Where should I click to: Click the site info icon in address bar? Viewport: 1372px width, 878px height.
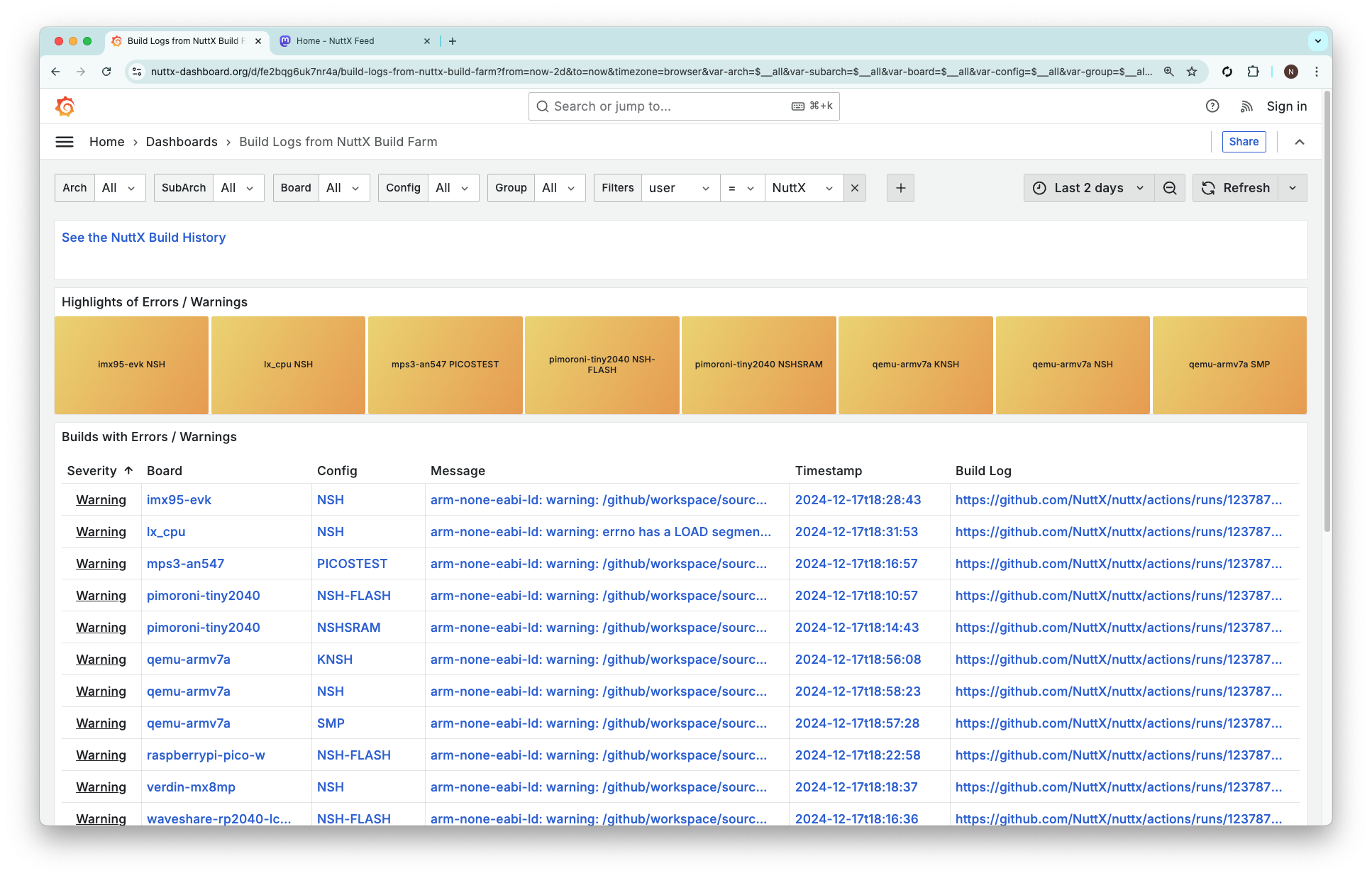138,72
